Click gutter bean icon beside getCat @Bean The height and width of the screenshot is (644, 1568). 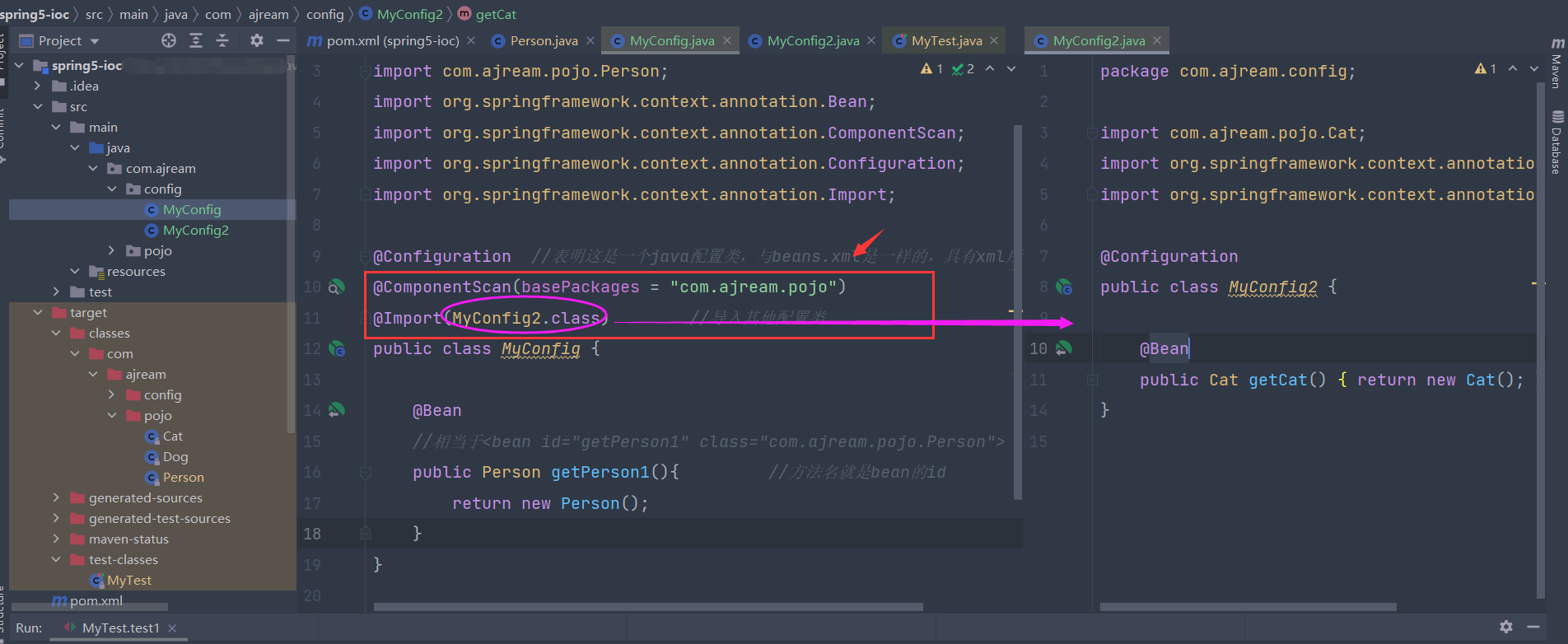(1064, 348)
